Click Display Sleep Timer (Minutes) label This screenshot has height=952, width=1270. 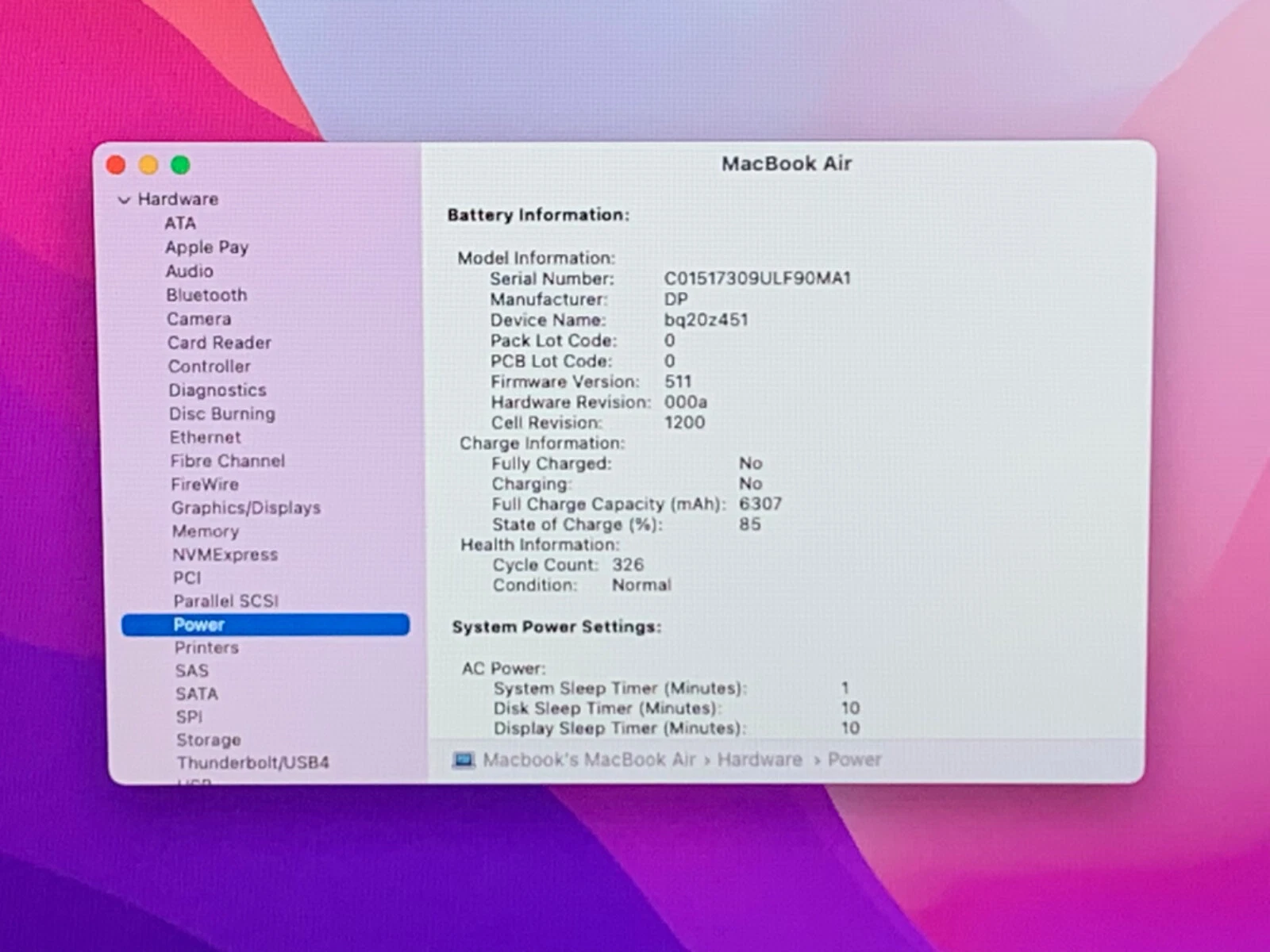coord(620,728)
